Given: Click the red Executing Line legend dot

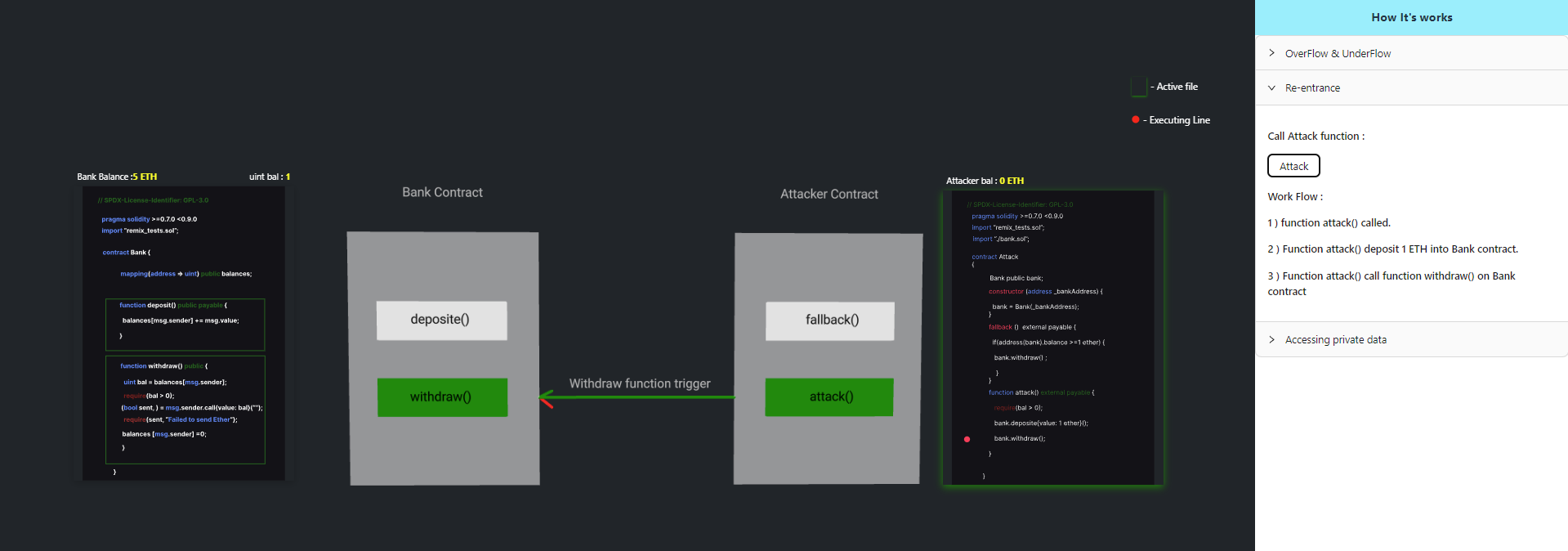Looking at the screenshot, I should (x=1135, y=120).
